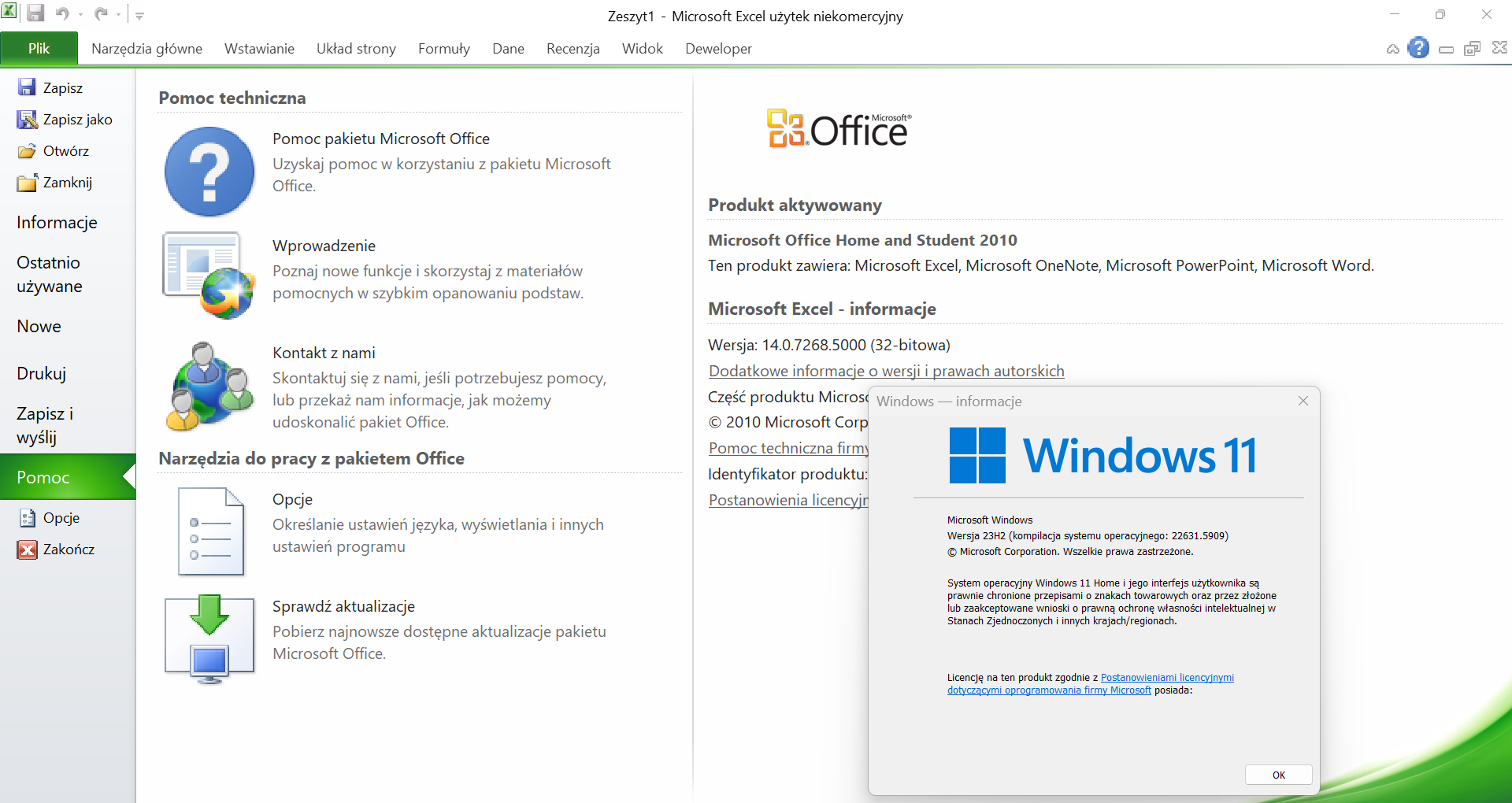Screen dimensions: 1512x803
Task: Click Zapisz in the backstage sidebar
Action: (x=50, y=87)
